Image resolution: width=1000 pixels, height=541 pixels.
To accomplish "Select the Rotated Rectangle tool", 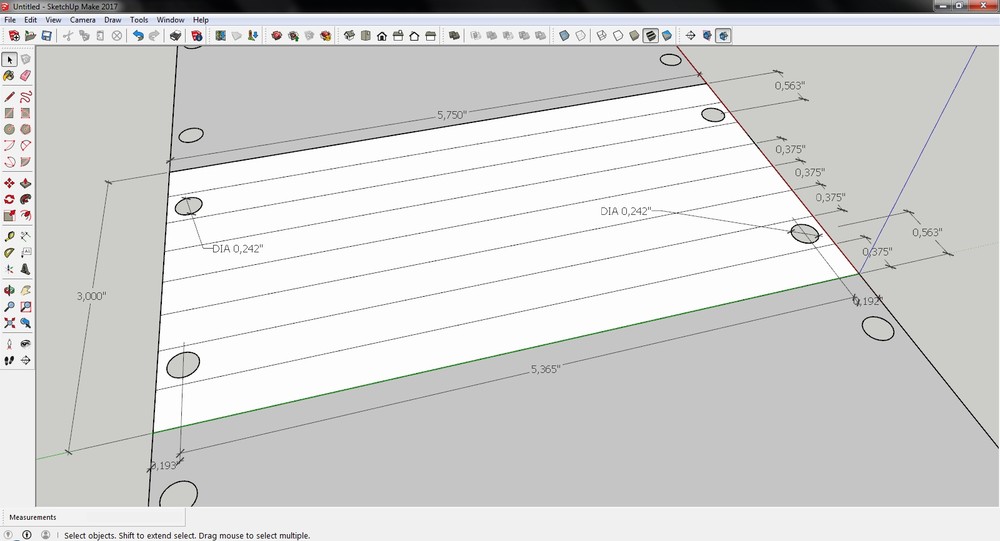I will (26, 113).
